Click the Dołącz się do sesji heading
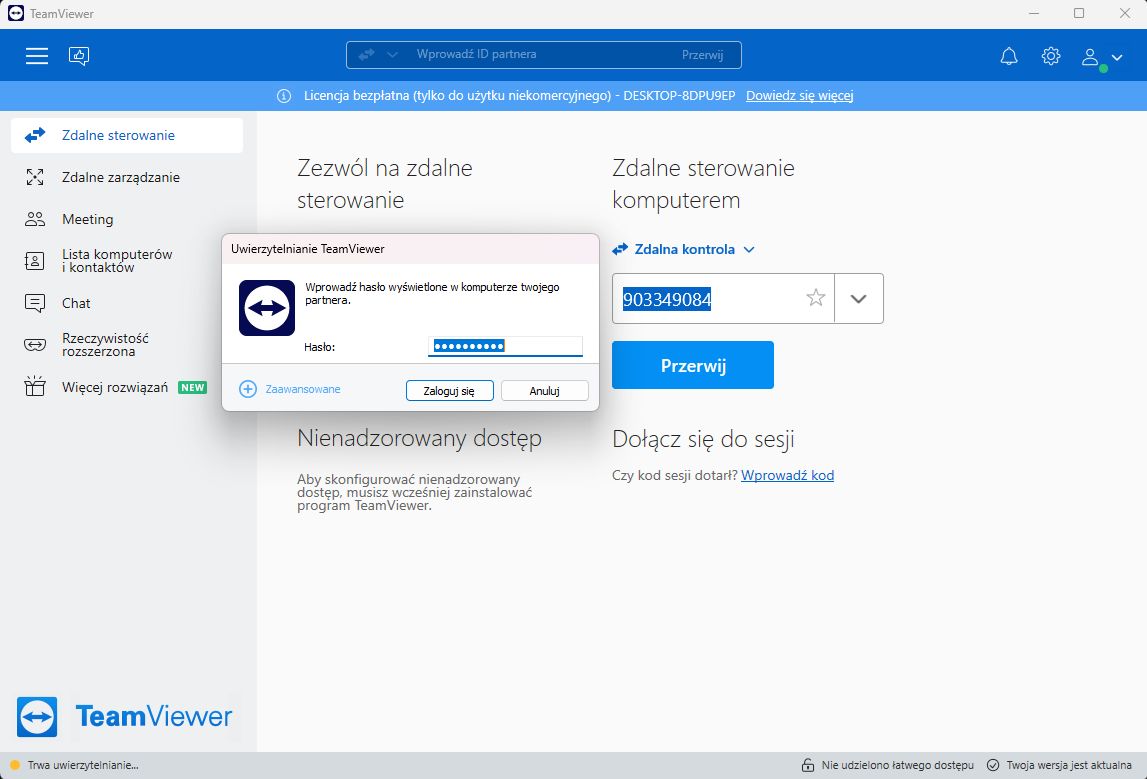1147x779 pixels. coord(703,439)
